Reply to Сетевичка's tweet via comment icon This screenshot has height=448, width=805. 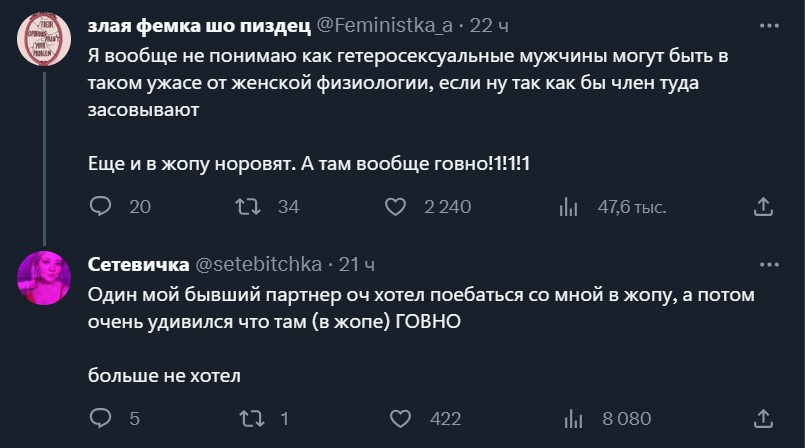point(100,418)
